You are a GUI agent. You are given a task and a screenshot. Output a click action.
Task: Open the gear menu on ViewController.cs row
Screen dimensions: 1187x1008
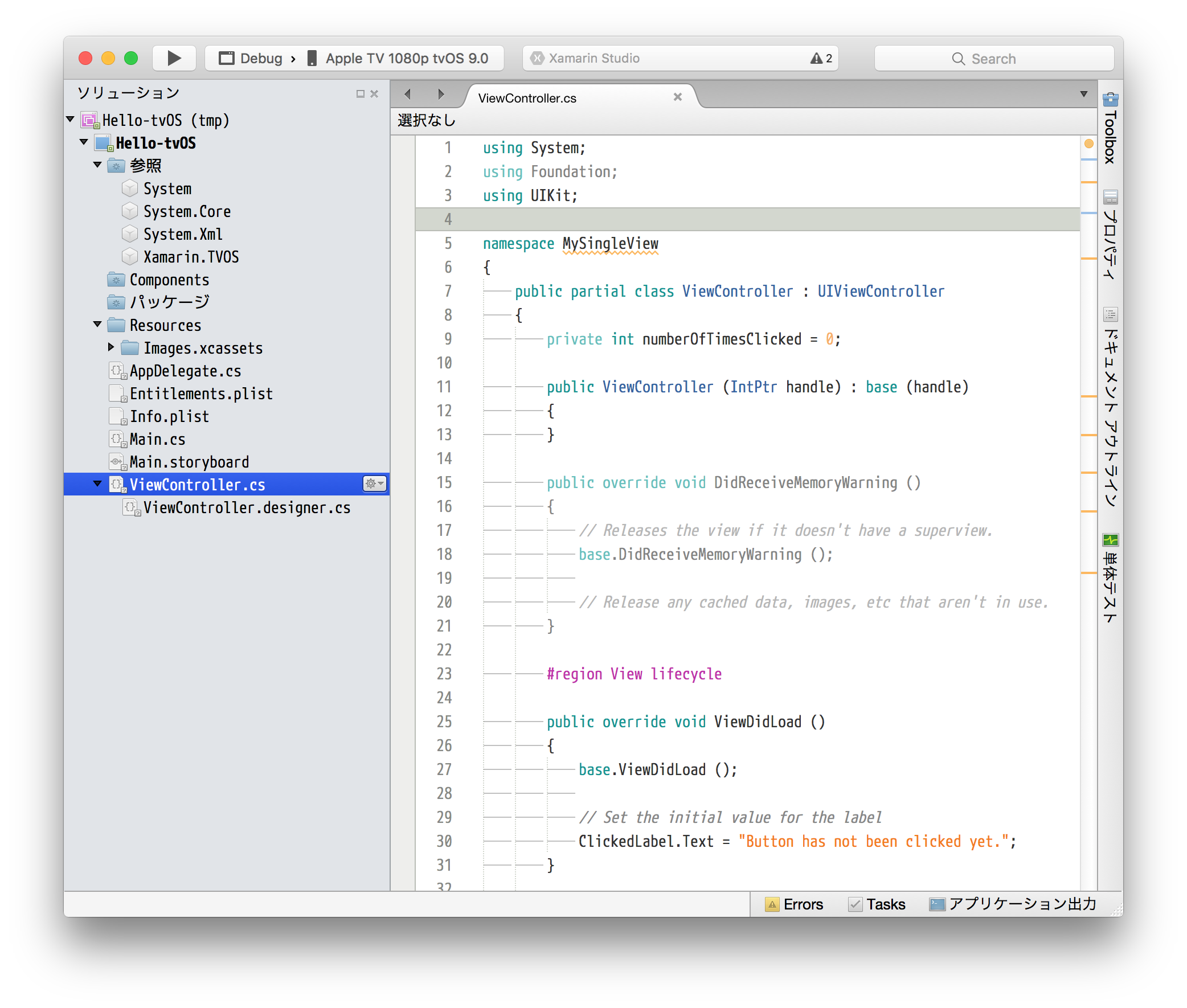(375, 484)
